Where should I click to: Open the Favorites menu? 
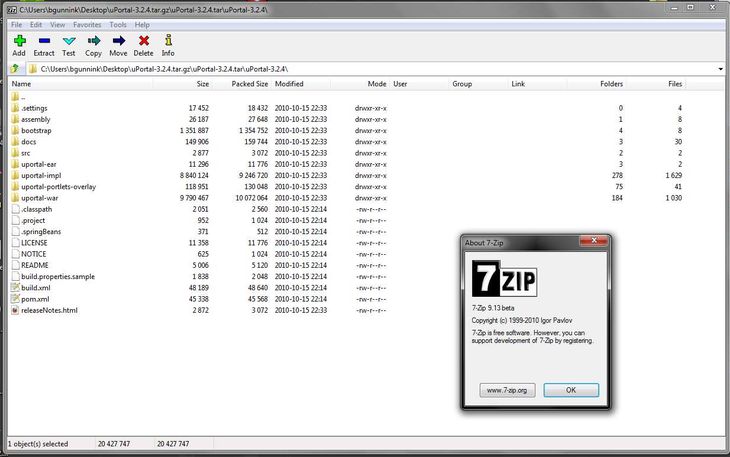(87, 25)
